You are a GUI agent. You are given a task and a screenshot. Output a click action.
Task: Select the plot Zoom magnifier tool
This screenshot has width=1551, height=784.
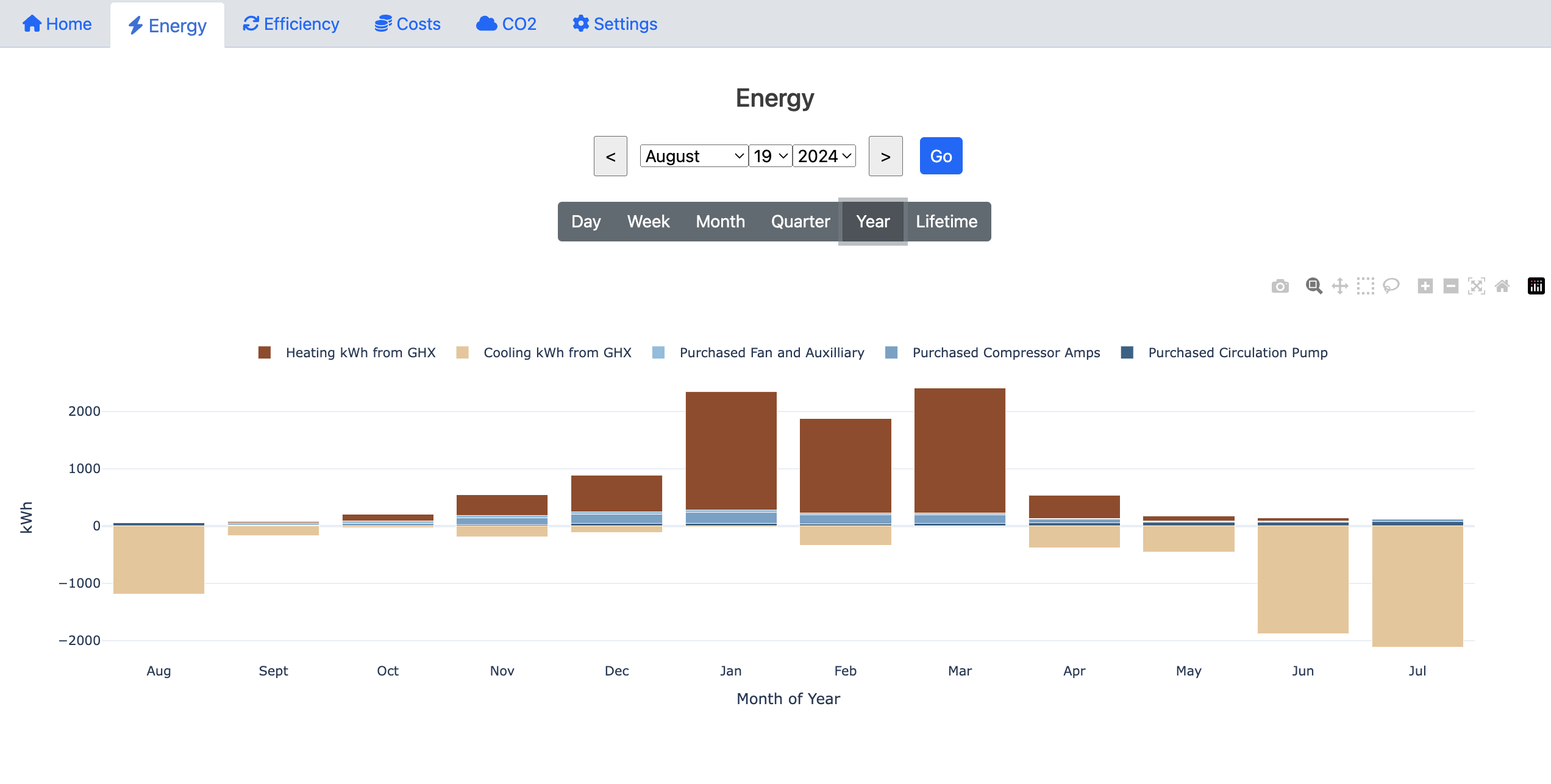coord(1314,286)
